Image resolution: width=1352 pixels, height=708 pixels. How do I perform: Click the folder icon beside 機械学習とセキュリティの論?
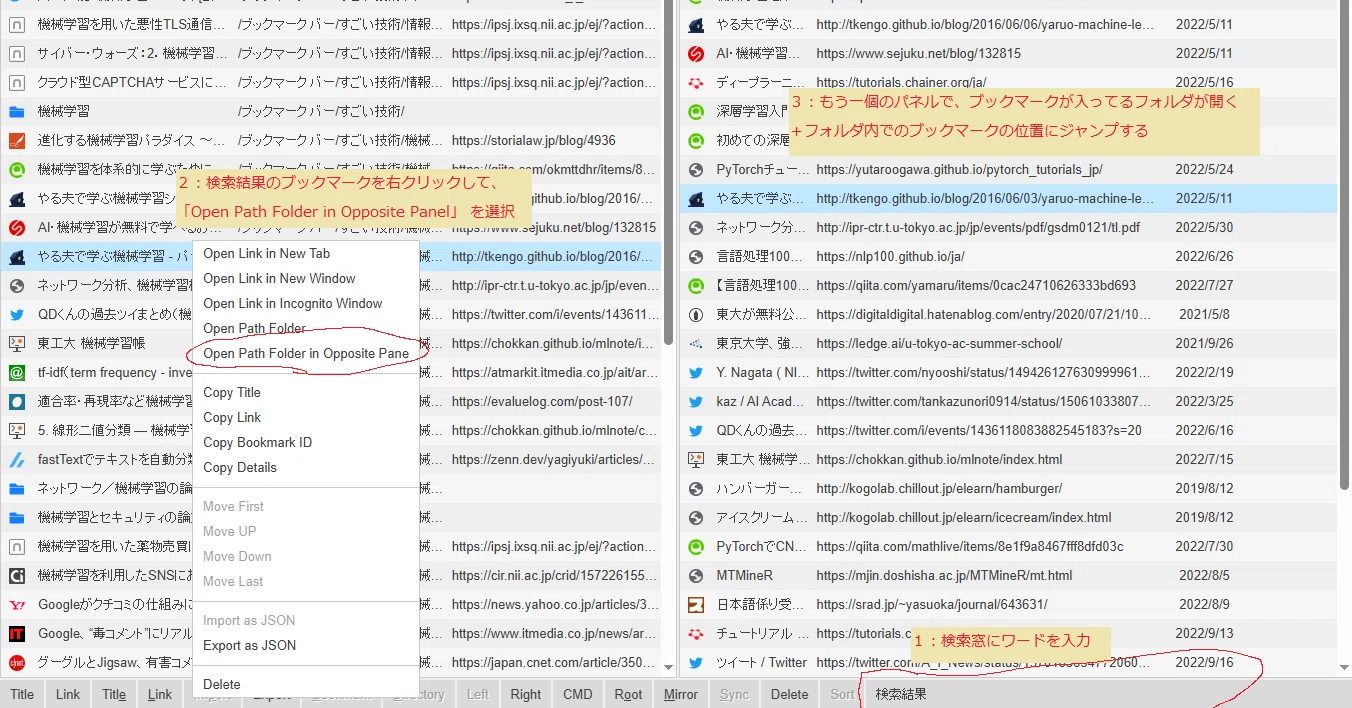pyautogui.click(x=16, y=517)
